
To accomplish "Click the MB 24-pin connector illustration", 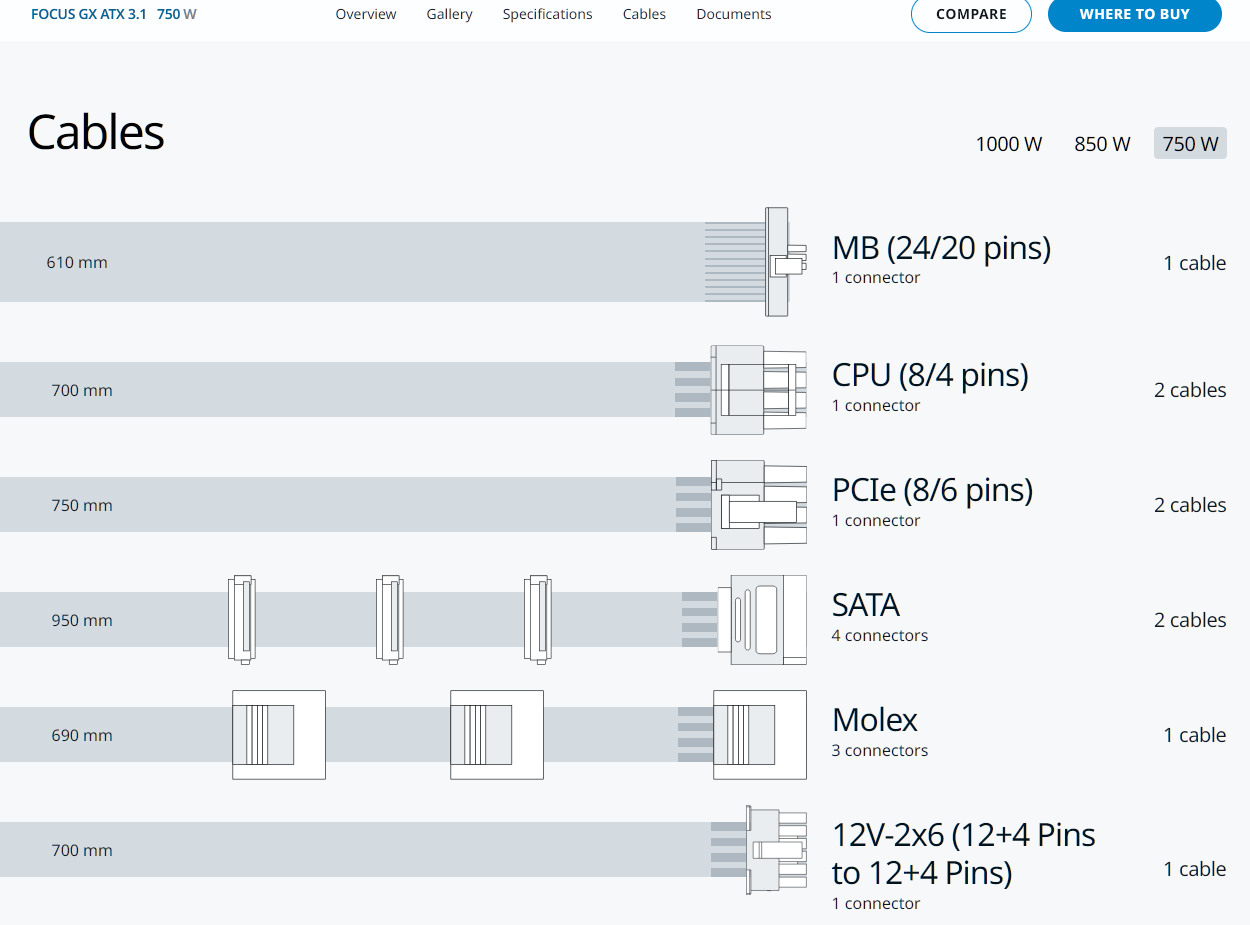I will pos(786,262).
